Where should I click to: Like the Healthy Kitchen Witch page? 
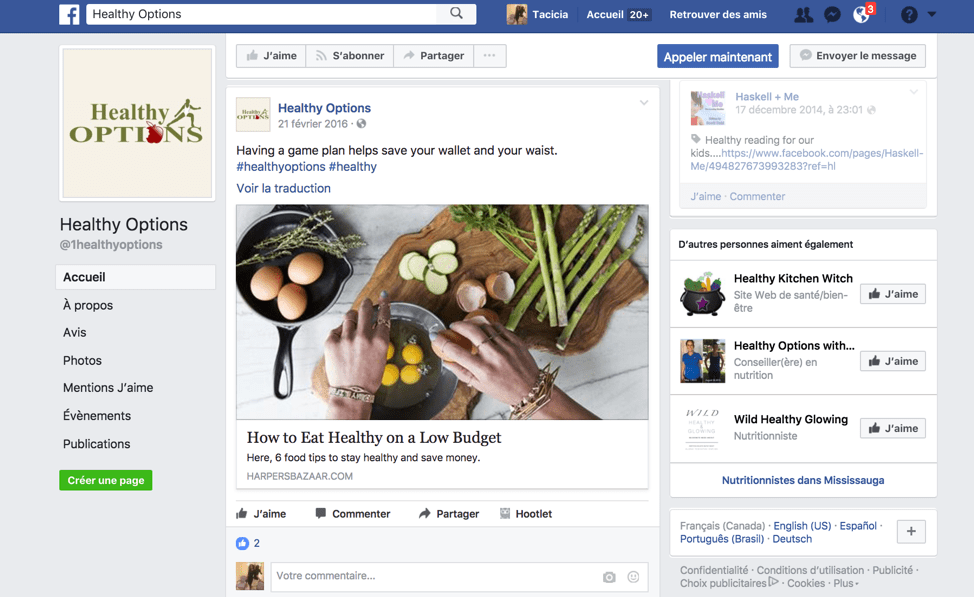tap(892, 294)
